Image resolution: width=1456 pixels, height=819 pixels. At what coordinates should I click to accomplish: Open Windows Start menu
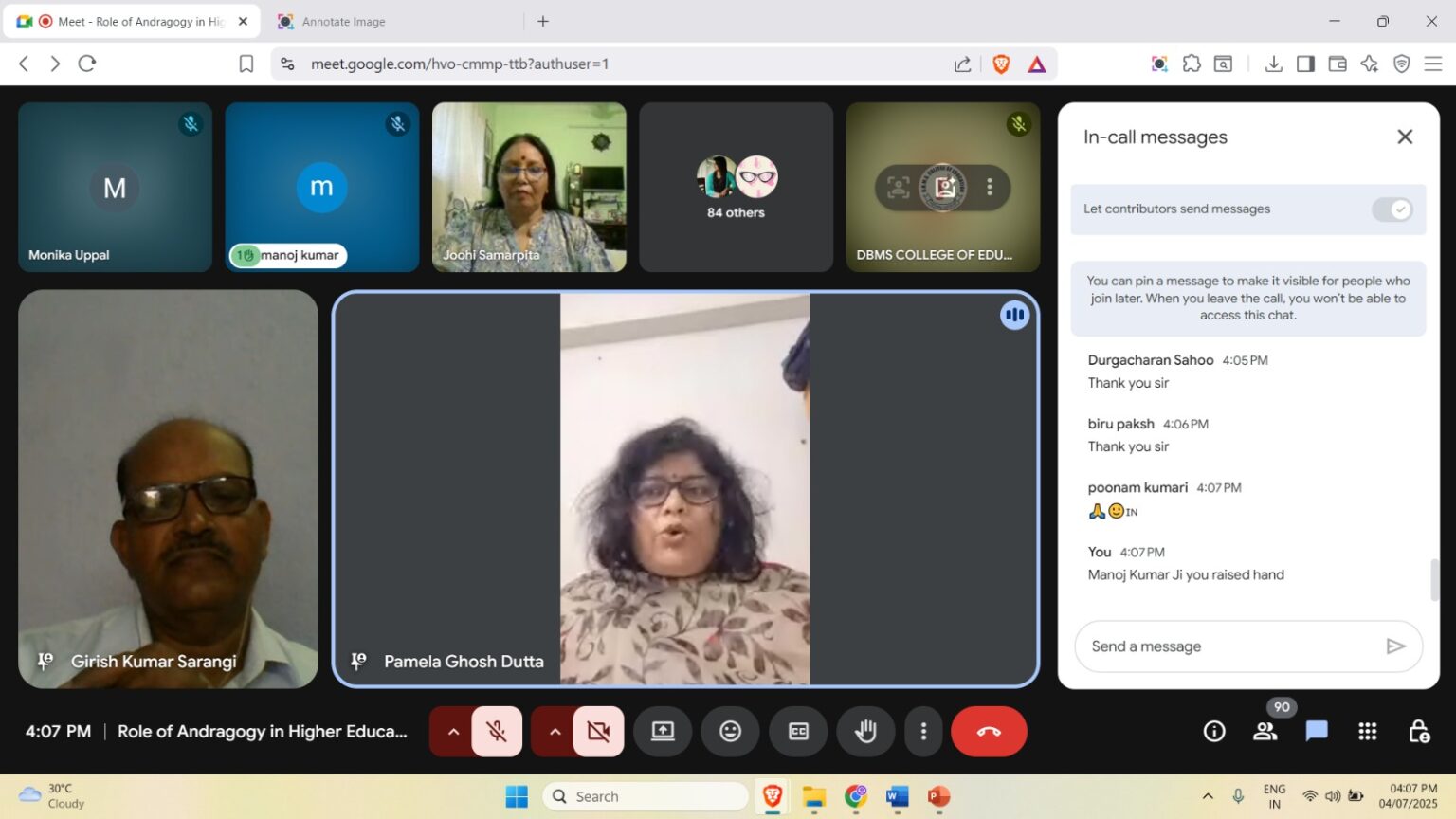(517, 796)
